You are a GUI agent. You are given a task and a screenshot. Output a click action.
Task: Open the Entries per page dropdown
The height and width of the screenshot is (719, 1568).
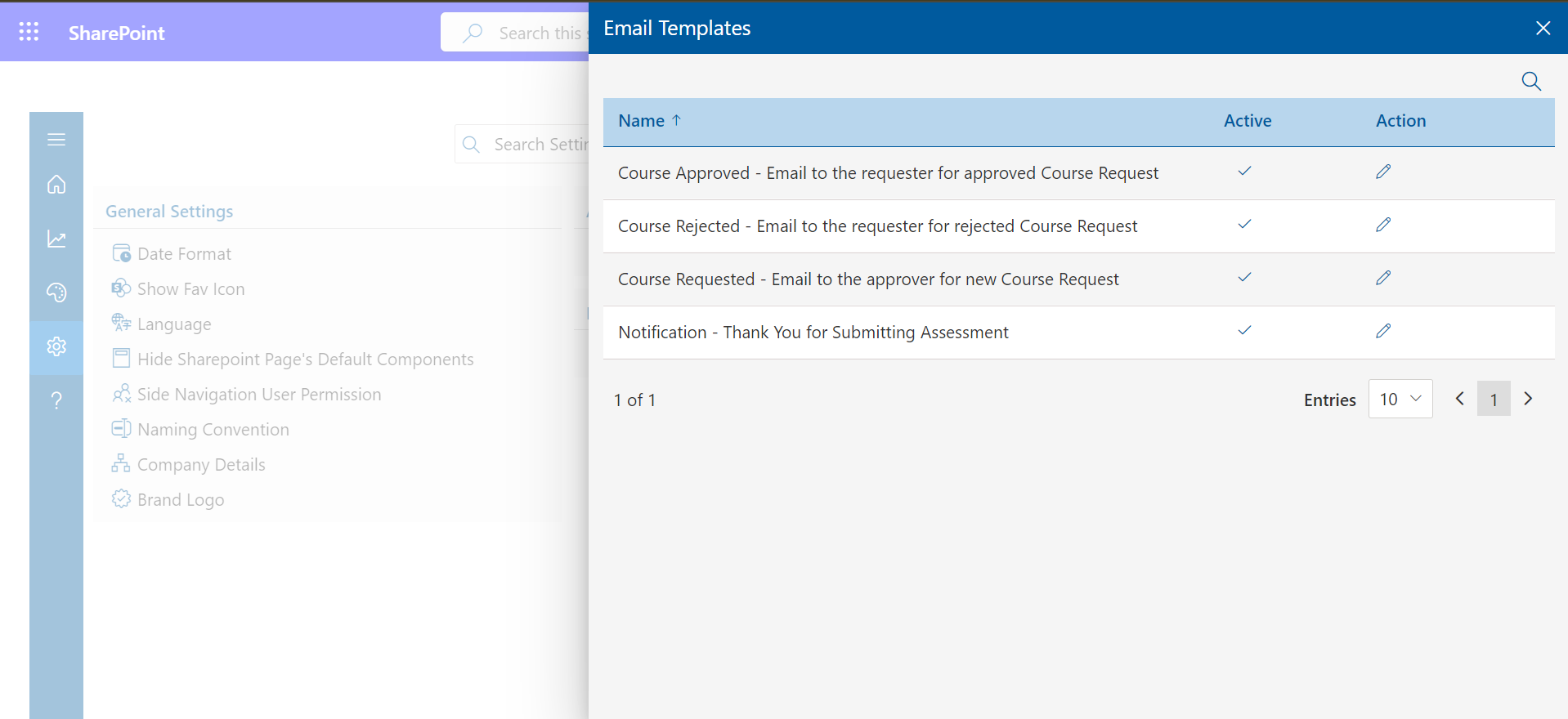tap(1400, 399)
